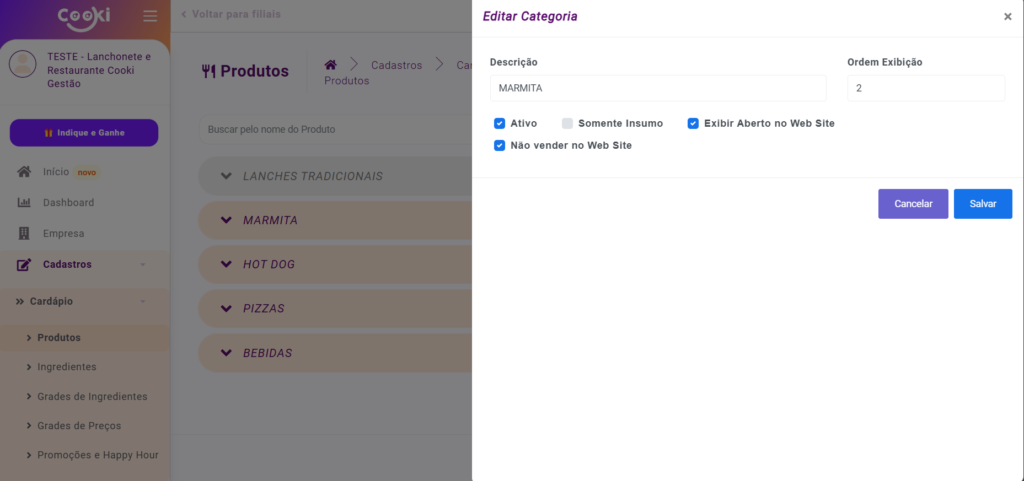Viewport: 1024px width, 481px height.
Task: Open Dashboard via its chart icon
Action: 25,203
